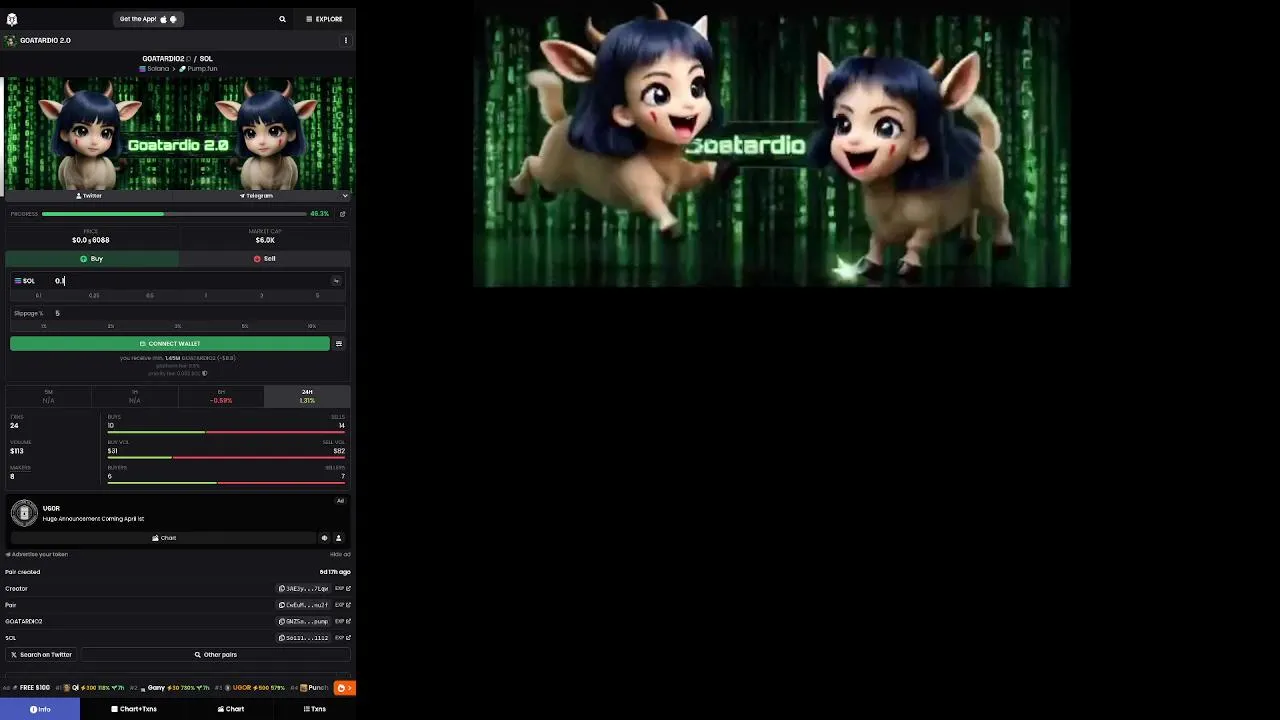Open the Other pairs button
The width and height of the screenshot is (1280, 720).
[x=216, y=655]
